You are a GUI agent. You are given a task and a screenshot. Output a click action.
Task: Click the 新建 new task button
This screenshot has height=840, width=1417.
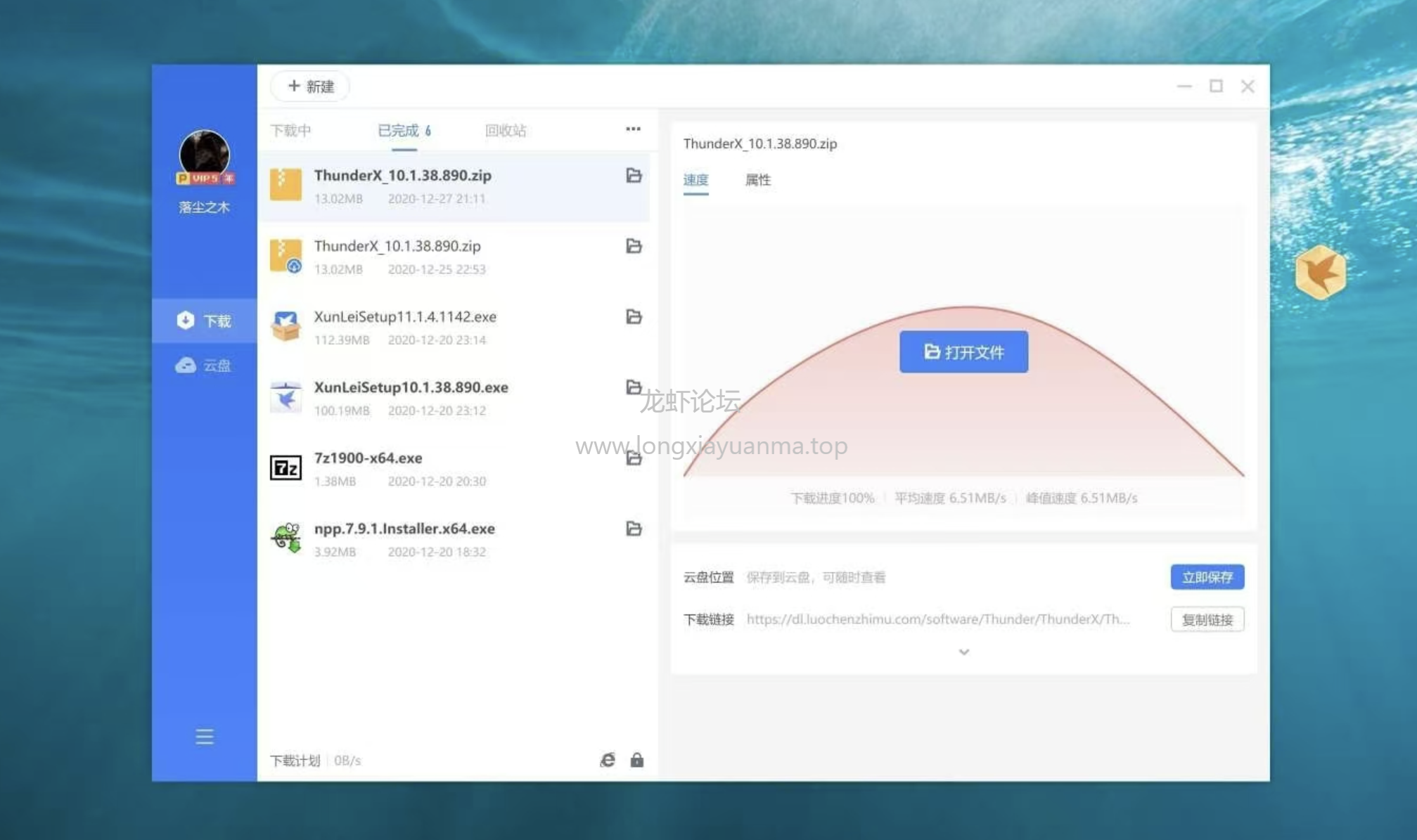(x=310, y=86)
